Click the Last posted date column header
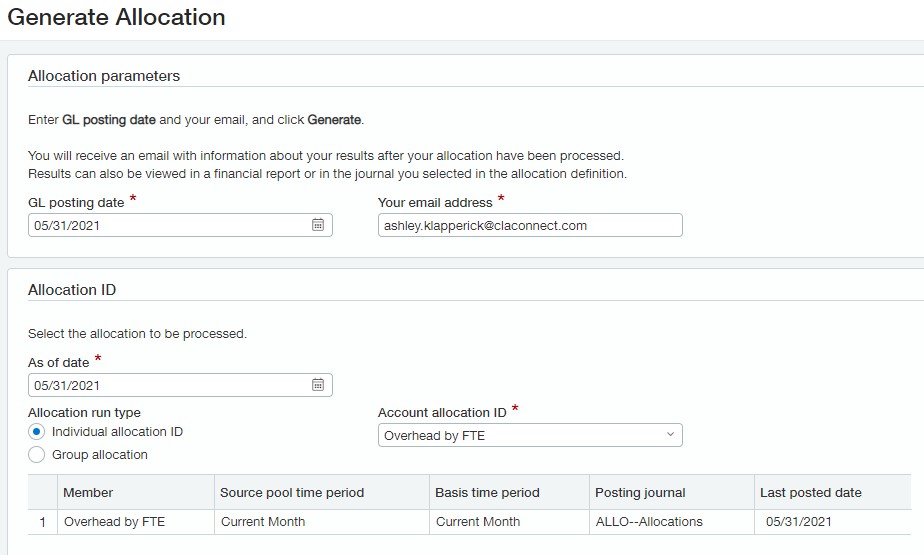The image size is (924, 555). (x=811, y=492)
